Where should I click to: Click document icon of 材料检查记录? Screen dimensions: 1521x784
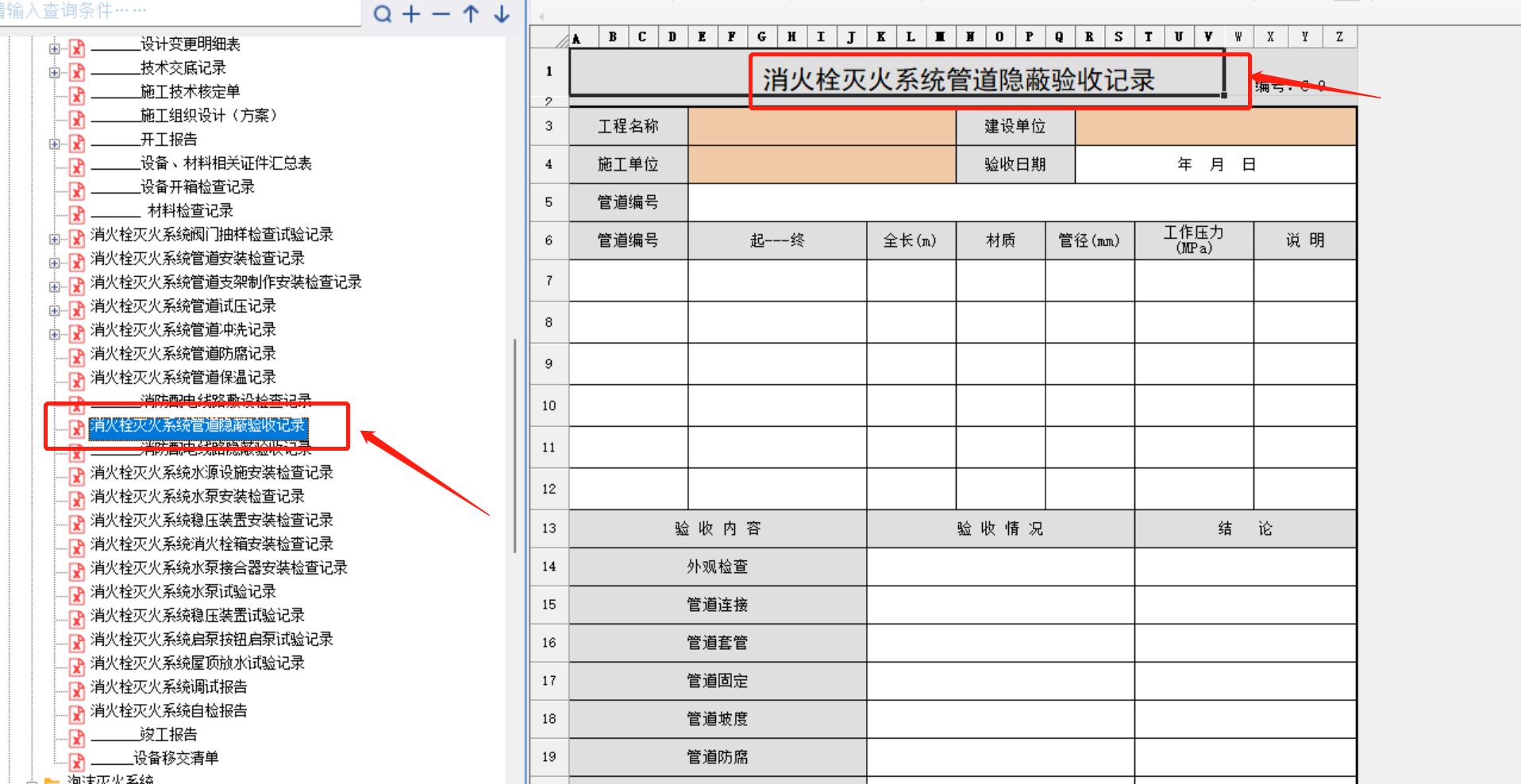77,215
